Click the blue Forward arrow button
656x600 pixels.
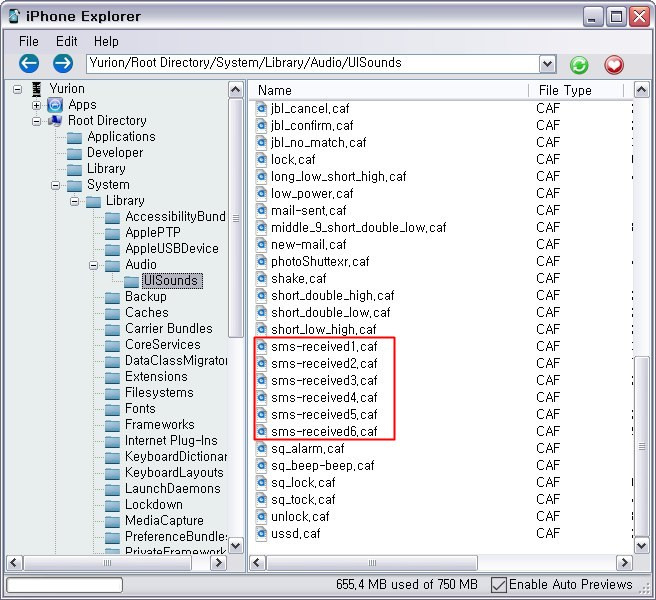click(63, 64)
